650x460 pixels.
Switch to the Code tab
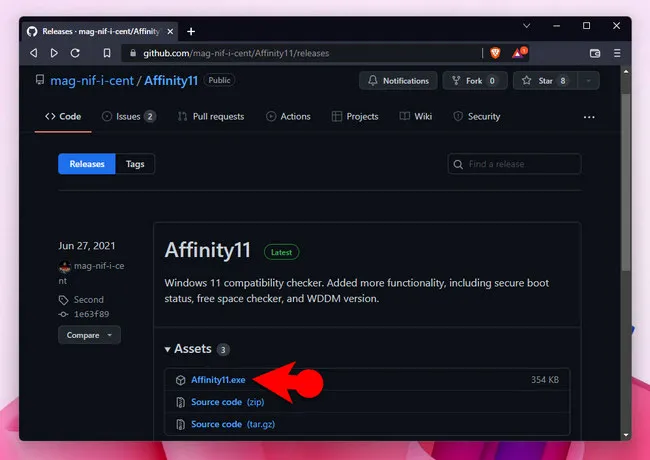tap(63, 116)
